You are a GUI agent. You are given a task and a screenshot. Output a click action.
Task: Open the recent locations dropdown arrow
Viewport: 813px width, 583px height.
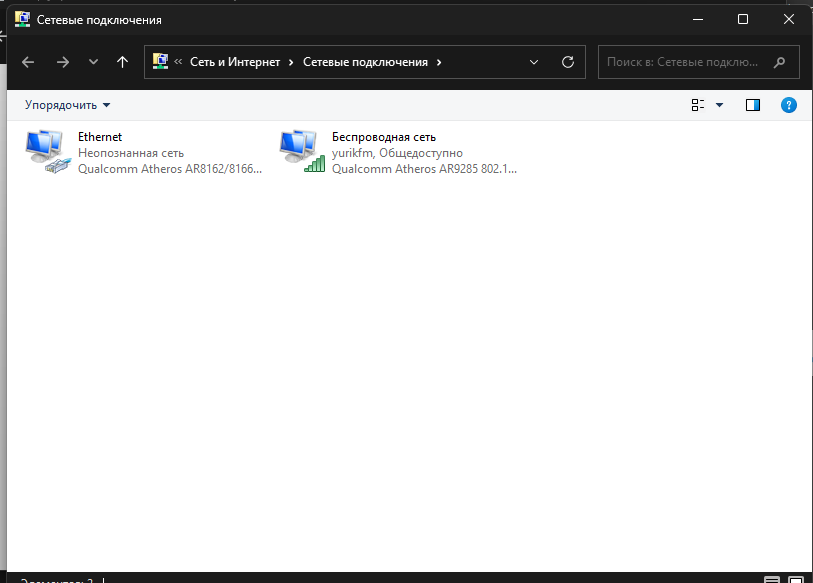pyautogui.click(x=93, y=62)
